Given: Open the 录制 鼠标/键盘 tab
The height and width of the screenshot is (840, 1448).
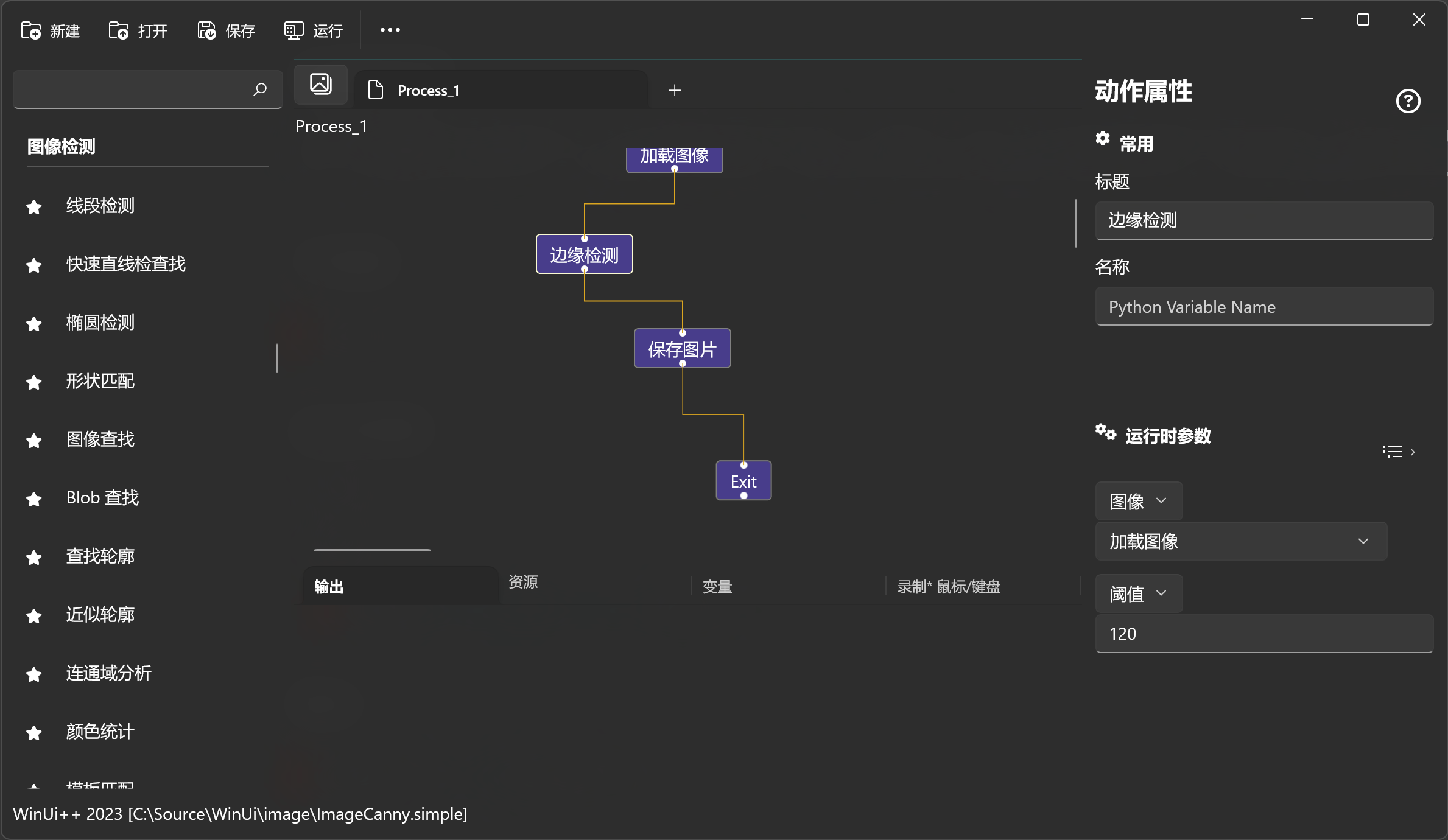Looking at the screenshot, I should coord(948,586).
